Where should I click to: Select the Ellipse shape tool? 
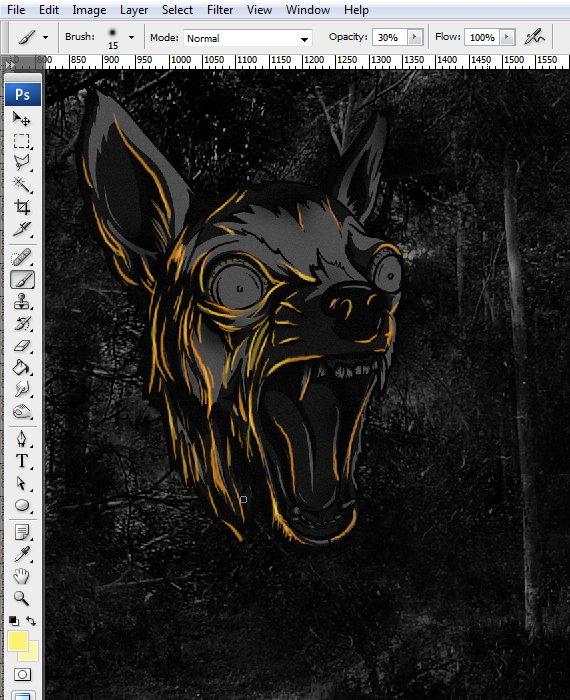pos(21,505)
